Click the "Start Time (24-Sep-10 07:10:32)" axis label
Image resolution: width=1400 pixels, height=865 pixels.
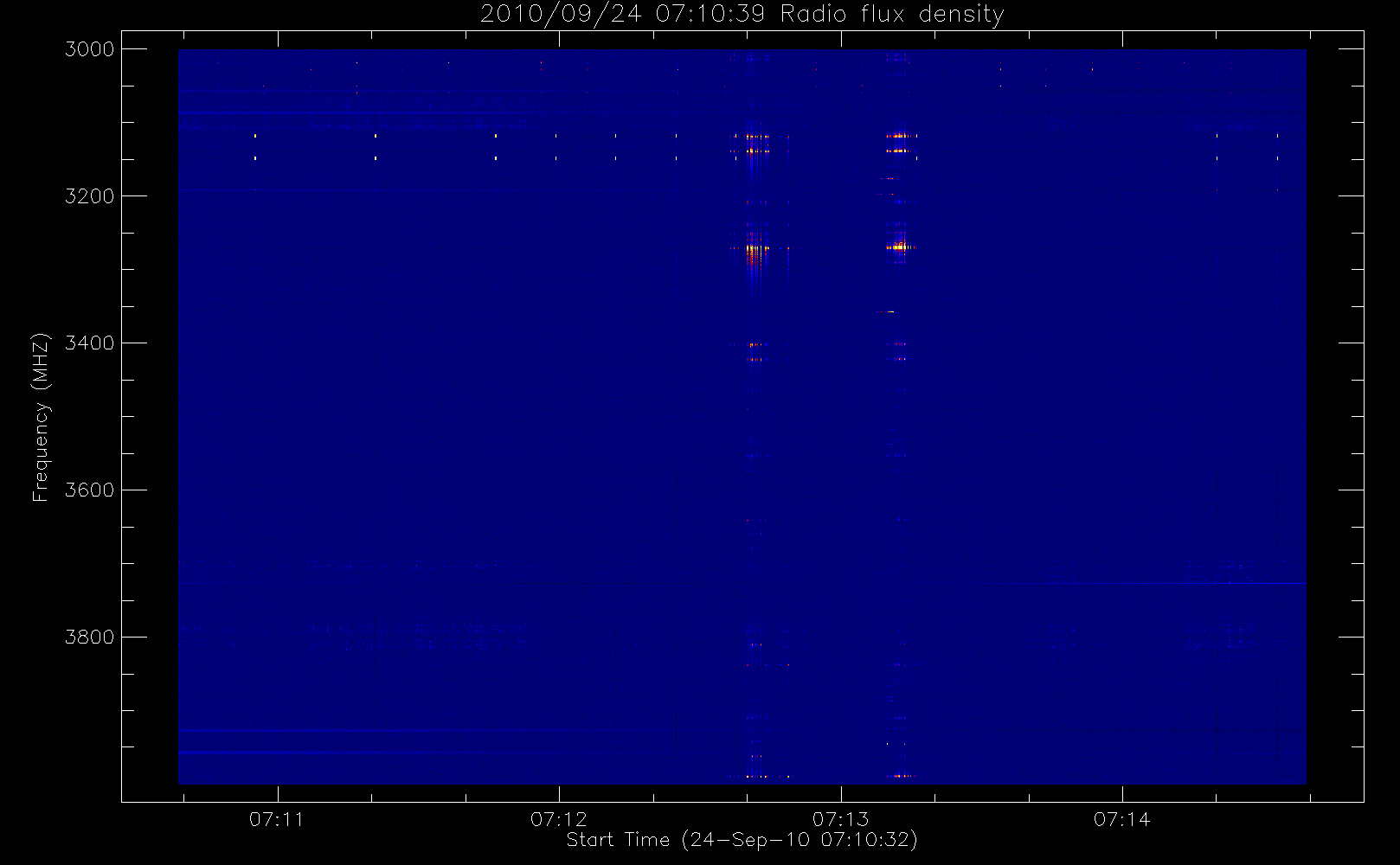coord(742,840)
